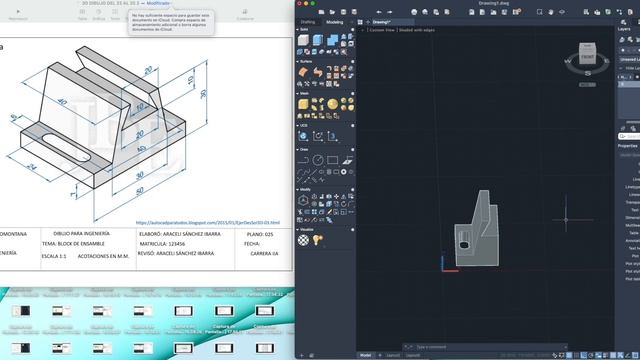
Task: Click the World UCS globe icon
Action: 303,136
